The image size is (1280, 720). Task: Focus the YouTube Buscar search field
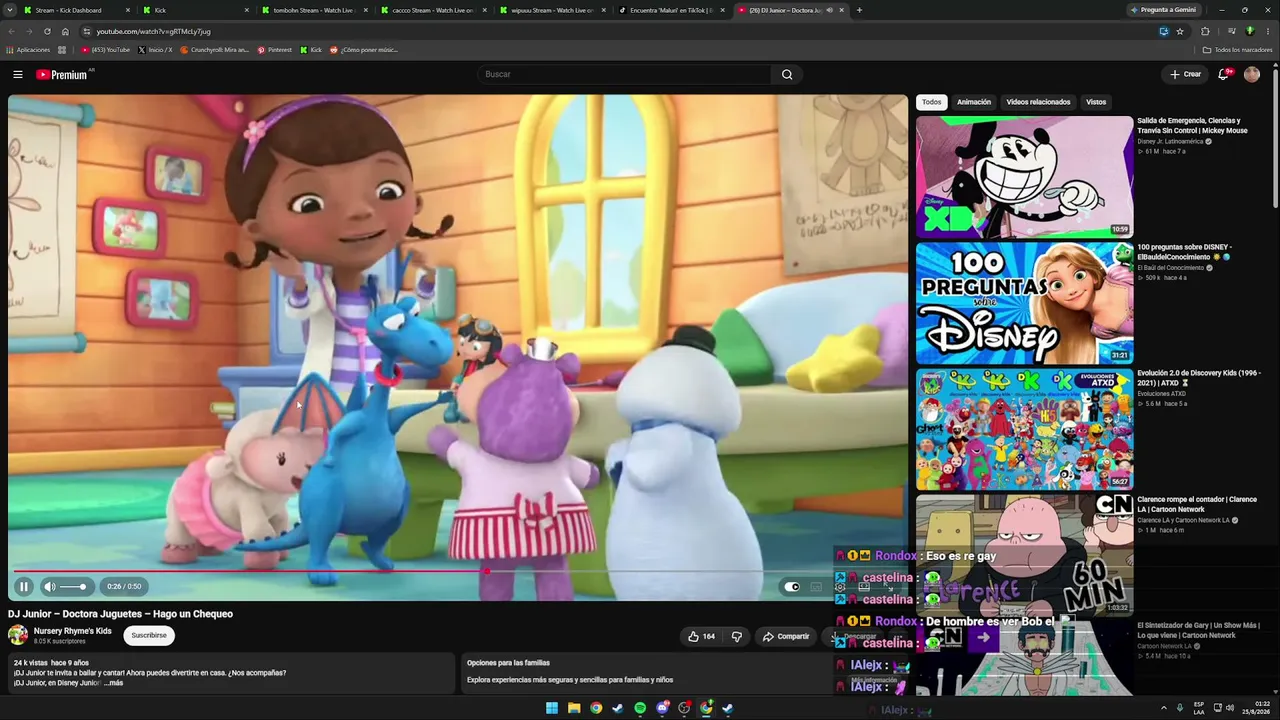click(x=625, y=74)
